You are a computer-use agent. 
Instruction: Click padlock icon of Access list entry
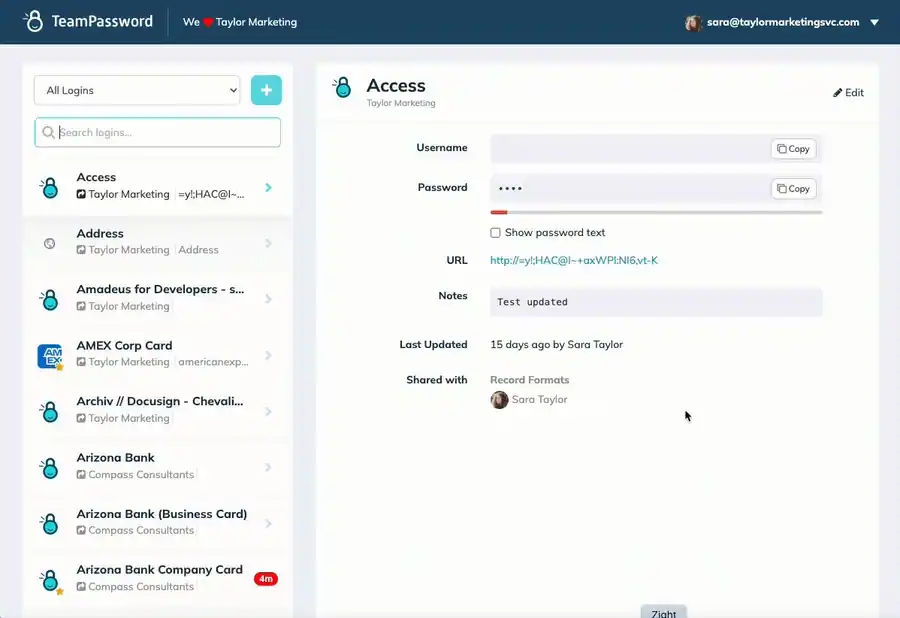50,188
